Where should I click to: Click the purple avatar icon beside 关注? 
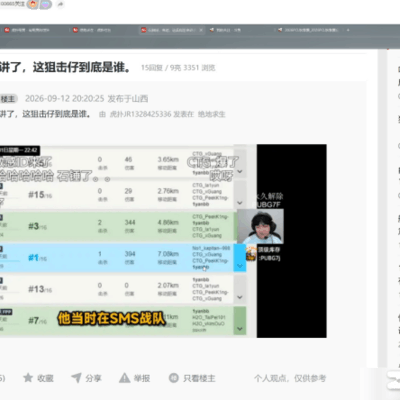46,4
